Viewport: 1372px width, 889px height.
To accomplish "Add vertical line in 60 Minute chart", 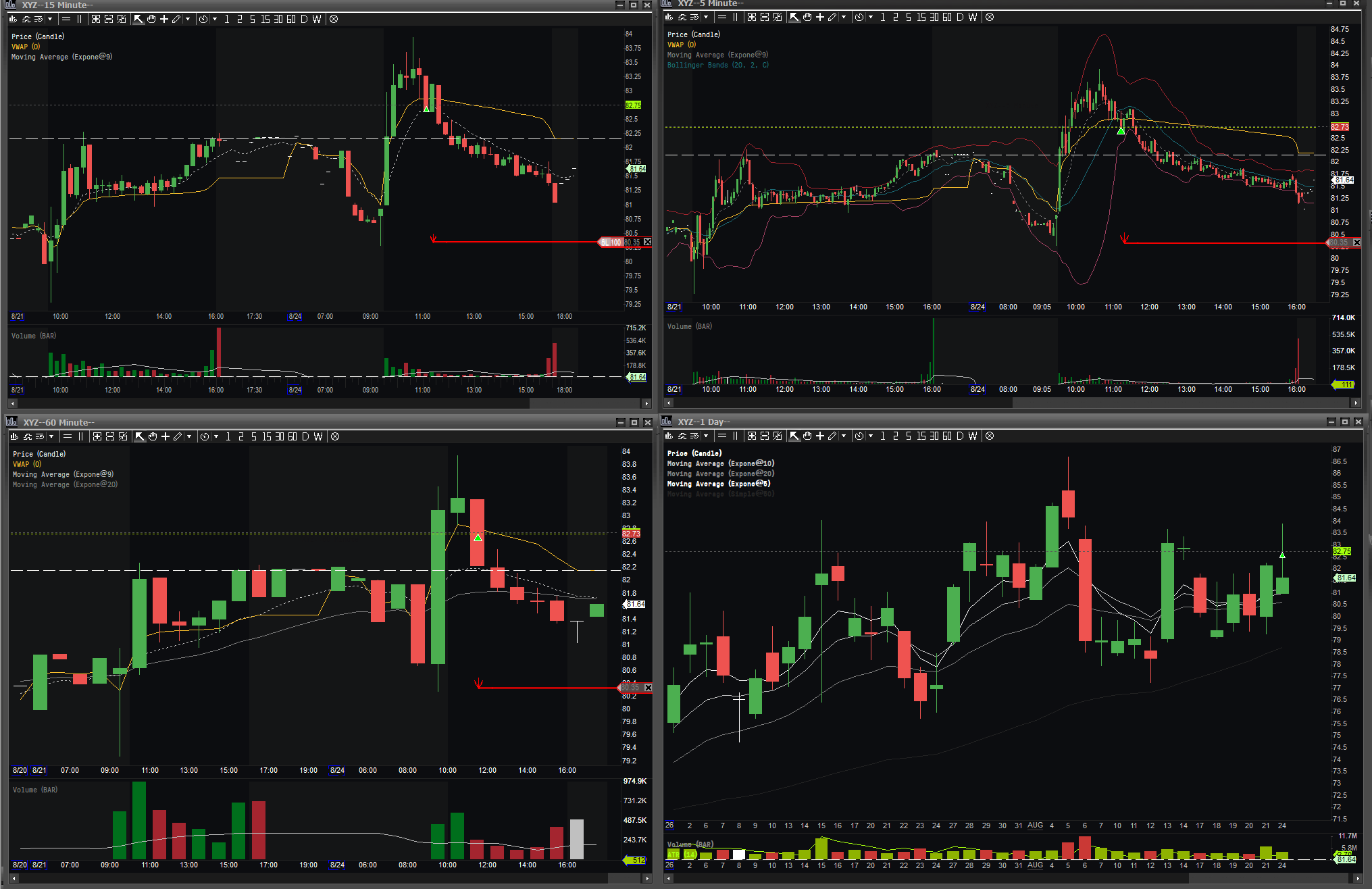I will [80, 436].
